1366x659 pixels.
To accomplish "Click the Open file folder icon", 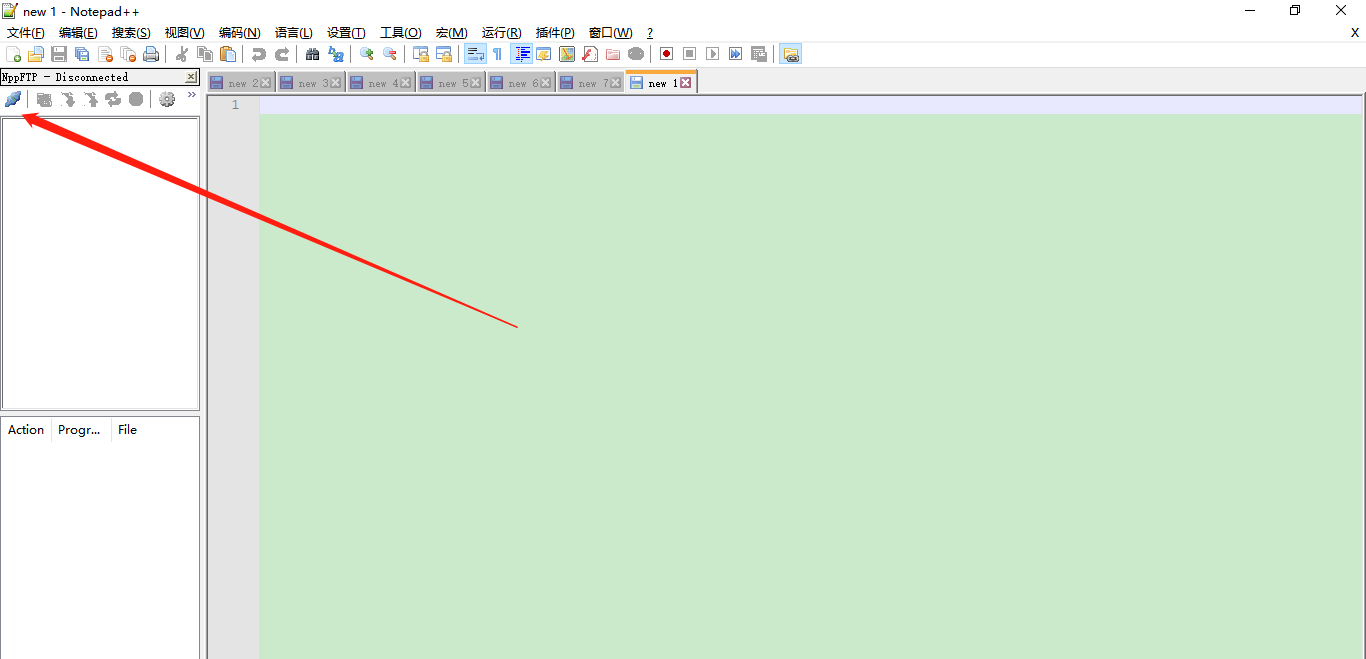I will click(x=36, y=54).
